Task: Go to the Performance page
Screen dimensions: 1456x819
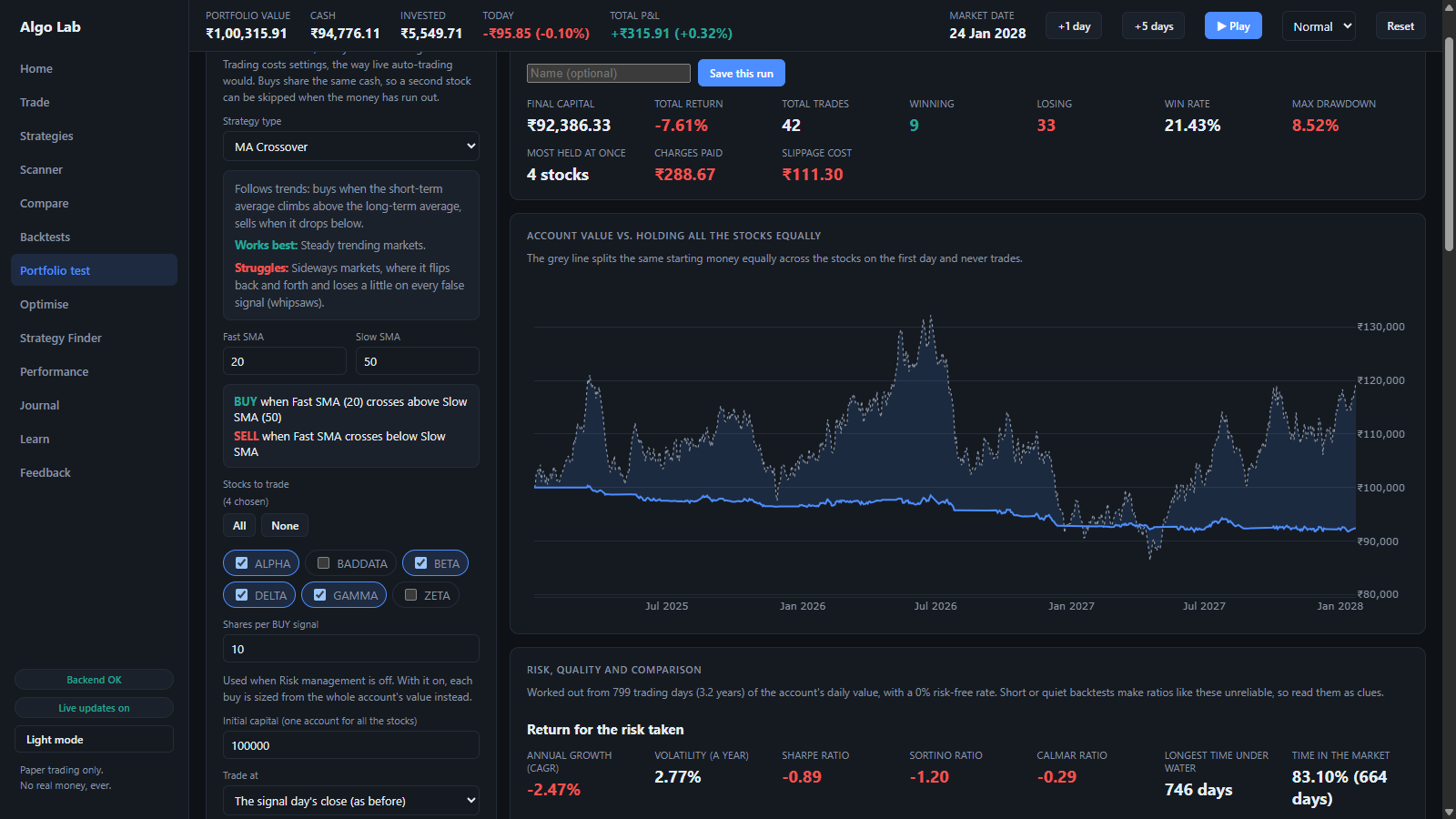Action: pyautogui.click(x=94, y=371)
